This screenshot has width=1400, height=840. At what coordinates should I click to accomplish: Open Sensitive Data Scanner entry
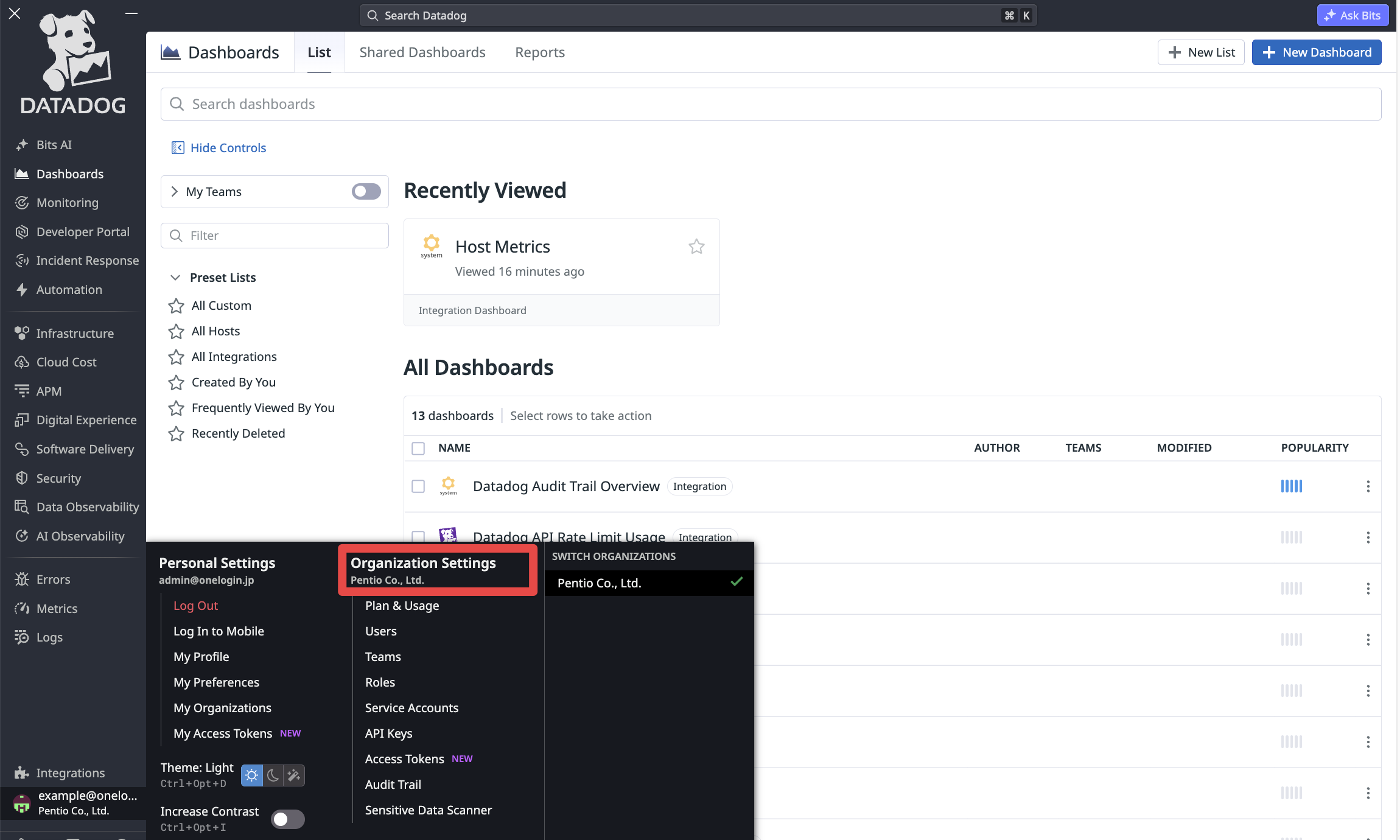click(429, 810)
